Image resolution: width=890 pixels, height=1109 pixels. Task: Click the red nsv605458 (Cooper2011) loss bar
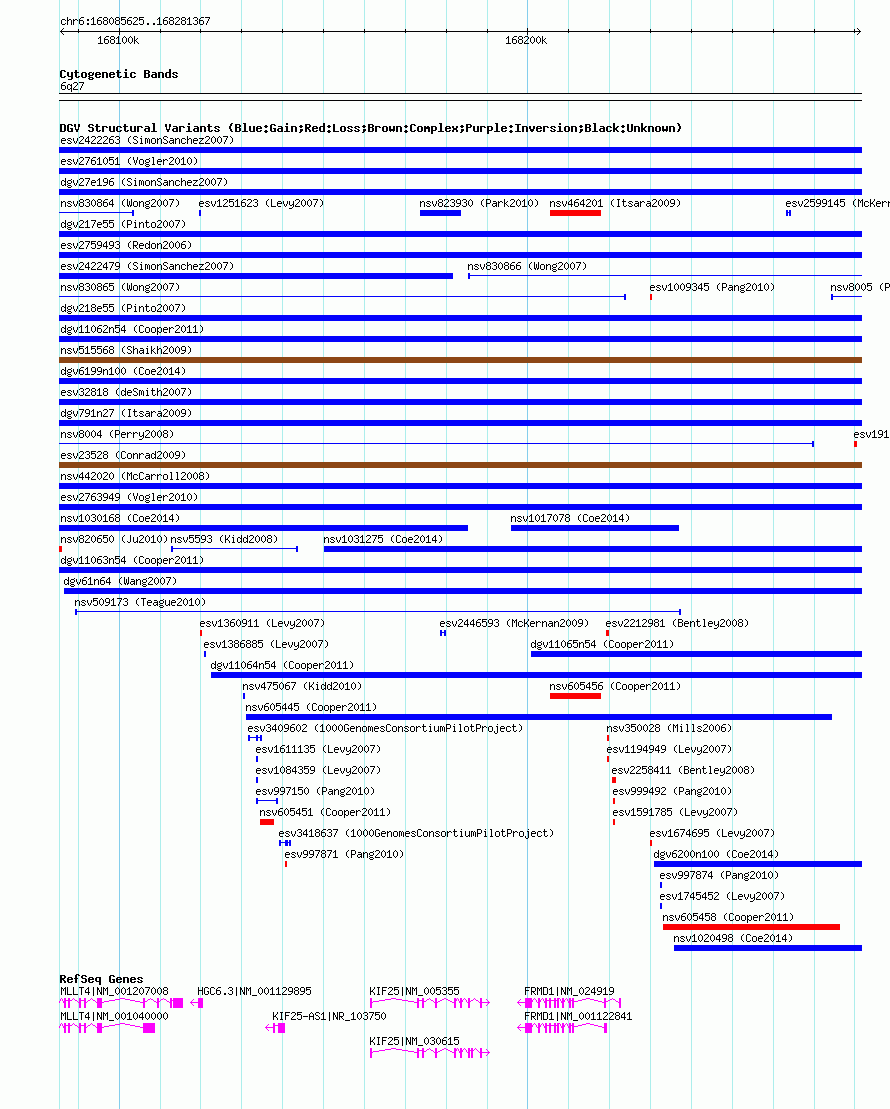751,927
